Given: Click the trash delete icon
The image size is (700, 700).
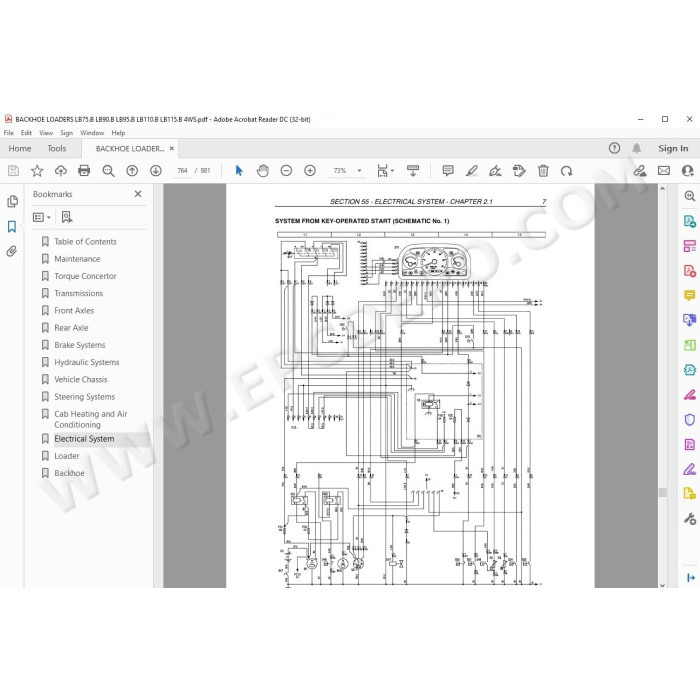Looking at the screenshot, I should tap(543, 171).
